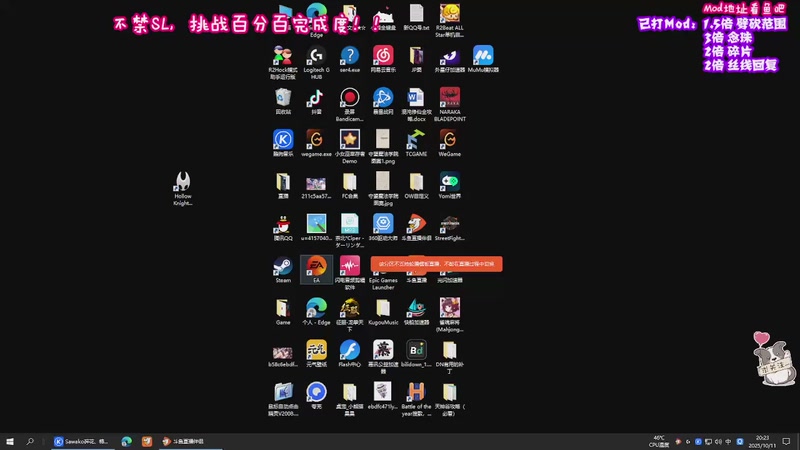Image resolution: width=800 pixels, height=450 pixels.
Task: Click the orange notification banner
Action: pyautogui.click(x=436, y=264)
